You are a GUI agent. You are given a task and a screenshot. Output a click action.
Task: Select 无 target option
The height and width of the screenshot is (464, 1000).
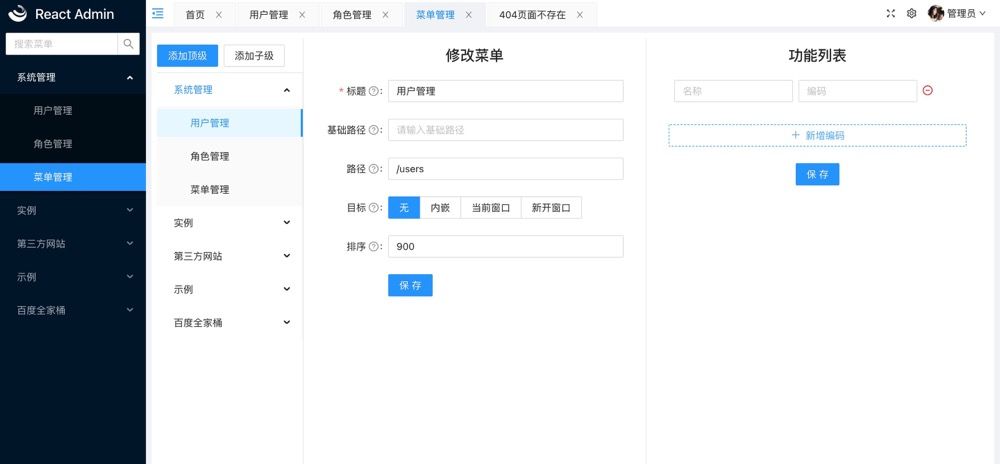coord(404,208)
